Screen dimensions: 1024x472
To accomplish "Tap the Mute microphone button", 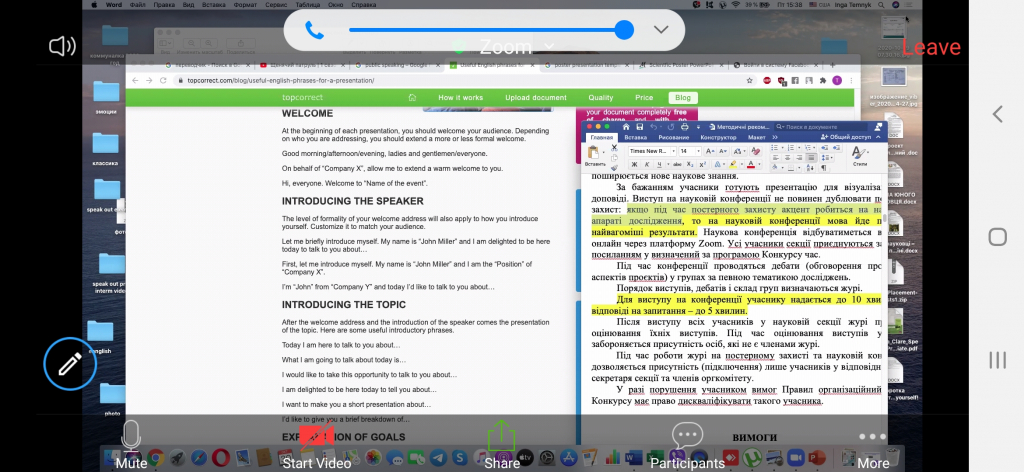I will click(x=131, y=444).
